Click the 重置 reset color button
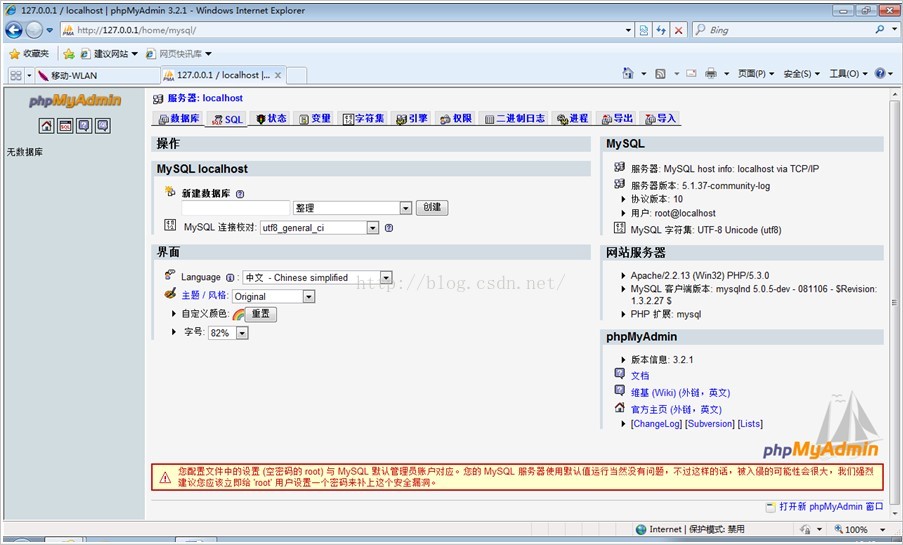Screen dimensions: 903x545 [x=261, y=314]
